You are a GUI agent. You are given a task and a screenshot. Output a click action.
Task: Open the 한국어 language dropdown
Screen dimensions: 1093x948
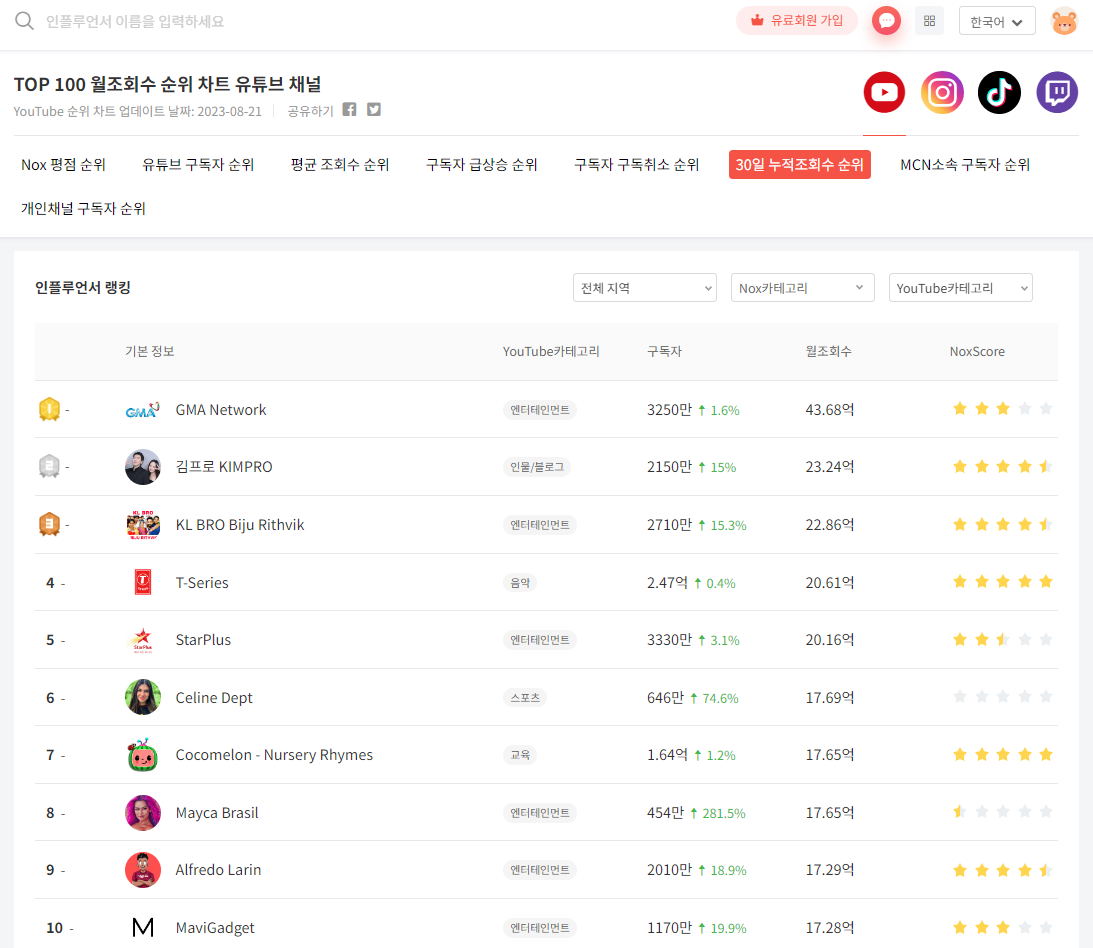pyautogui.click(x=997, y=21)
